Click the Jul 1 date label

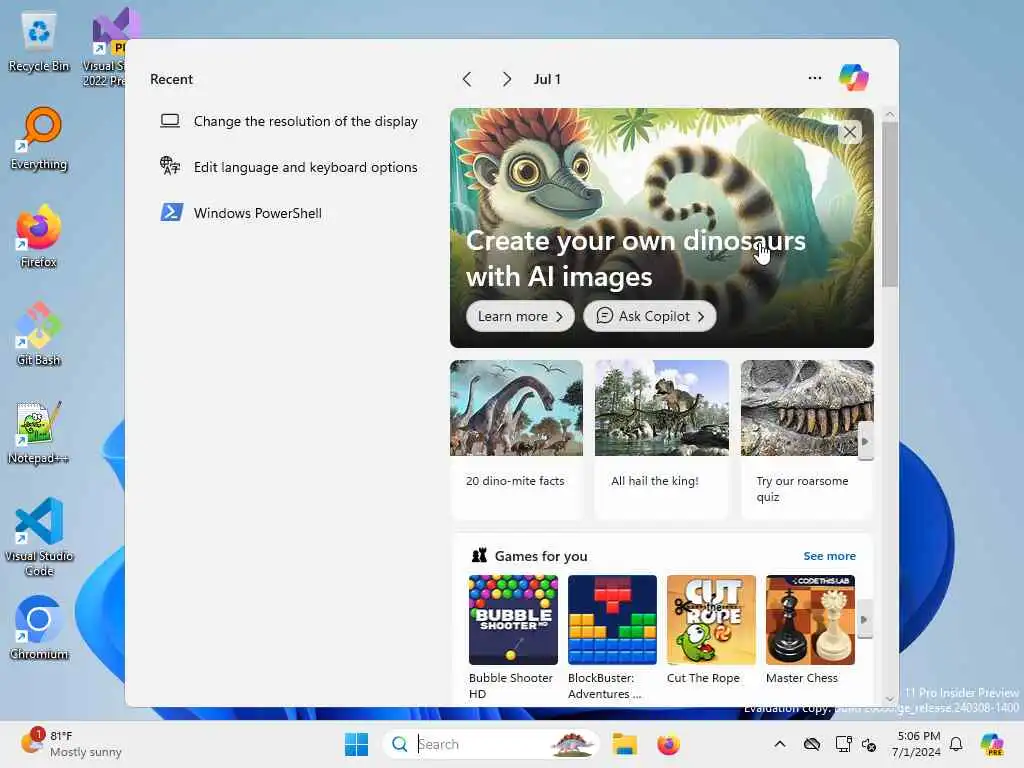[x=547, y=79]
